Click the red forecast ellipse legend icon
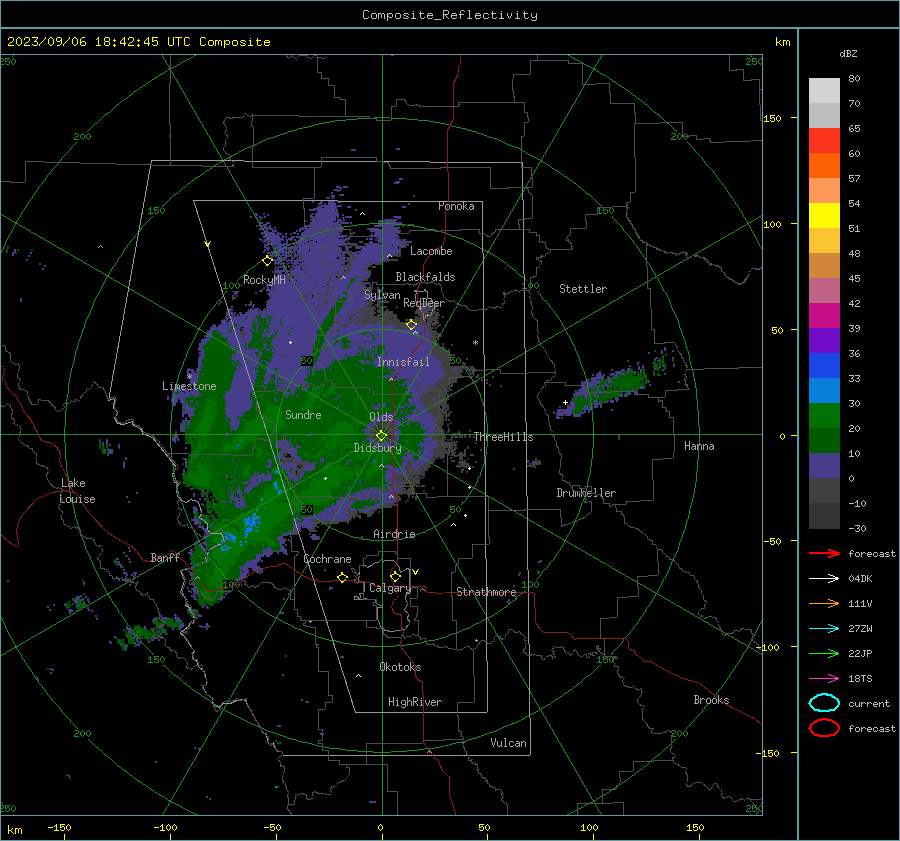 [824, 728]
